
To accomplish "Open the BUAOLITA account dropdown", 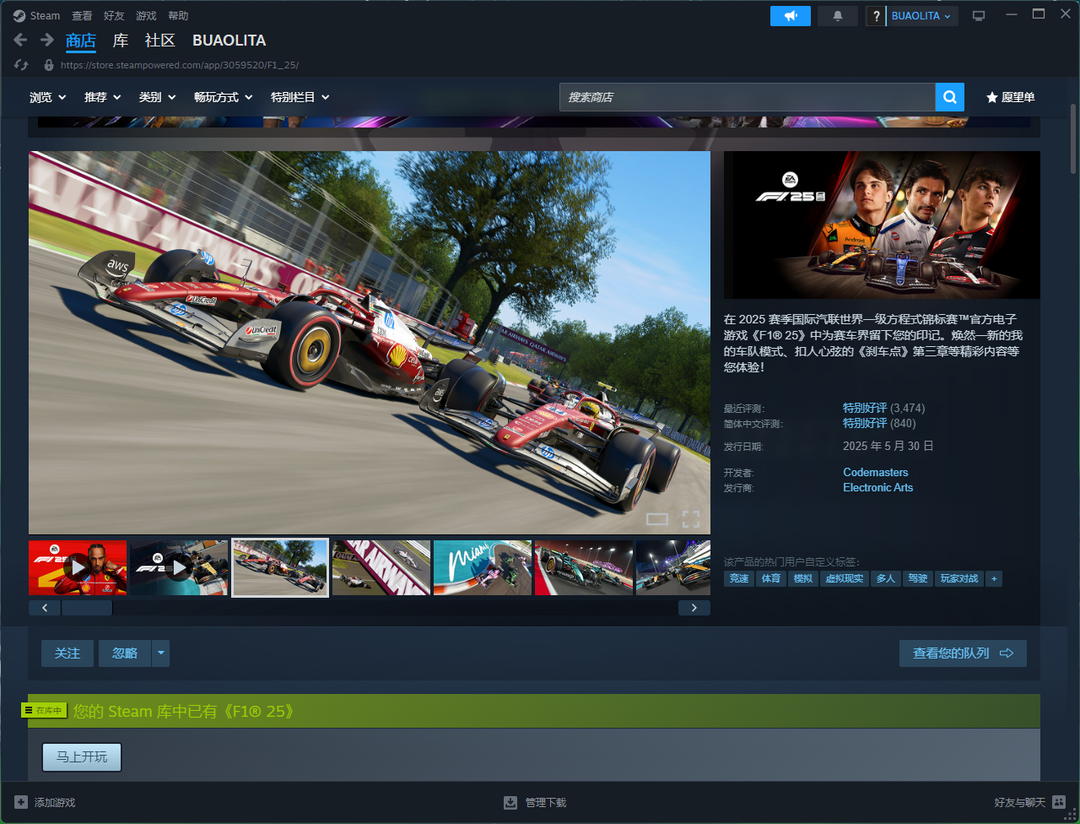I will pyautogui.click(x=922, y=16).
